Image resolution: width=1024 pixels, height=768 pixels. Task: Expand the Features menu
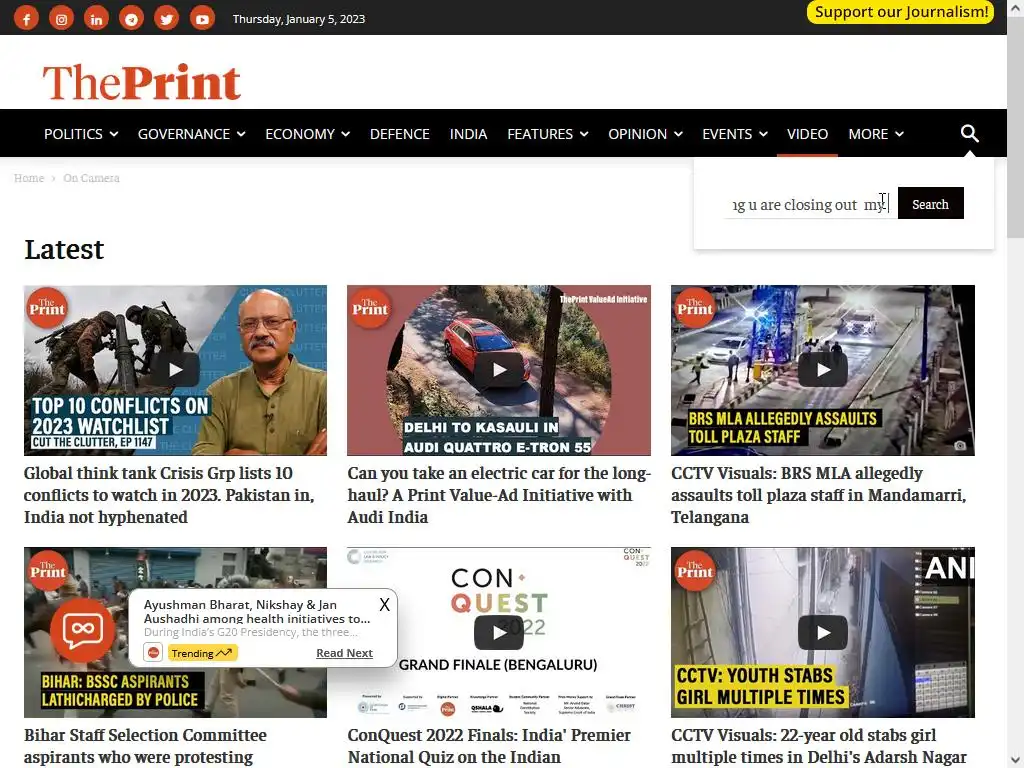click(x=548, y=134)
